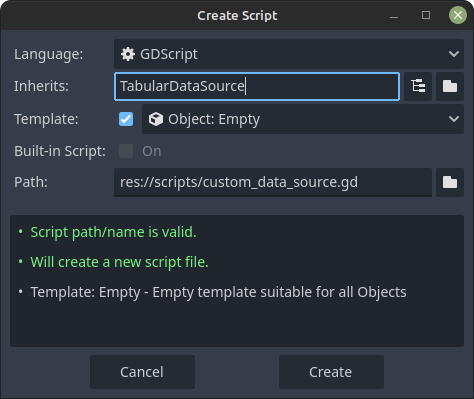Image resolution: width=474 pixels, height=399 pixels.
Task: Uncheck the Template checkbox
Action: tap(126, 119)
